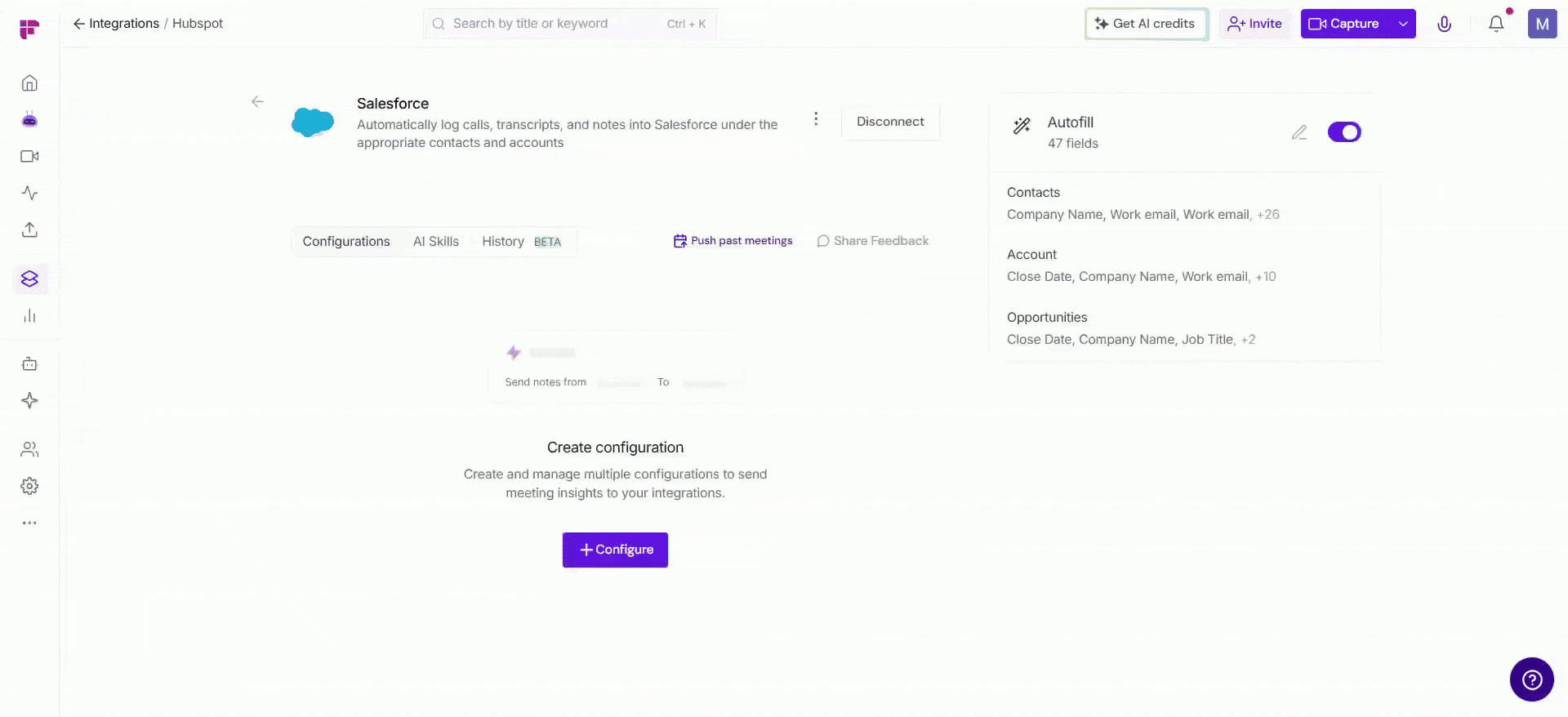
Task: Open the M user profile avatar
Action: click(x=1542, y=24)
